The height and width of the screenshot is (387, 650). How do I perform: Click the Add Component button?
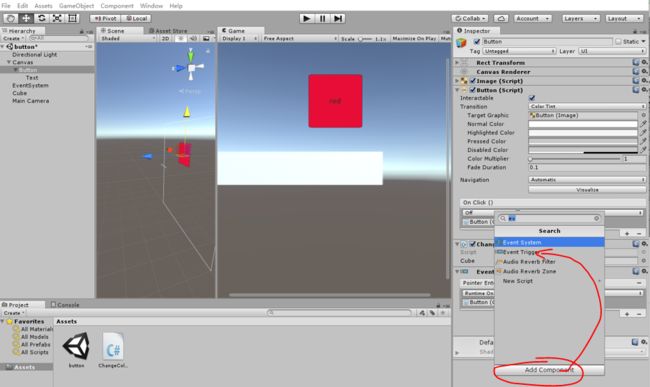coord(549,370)
